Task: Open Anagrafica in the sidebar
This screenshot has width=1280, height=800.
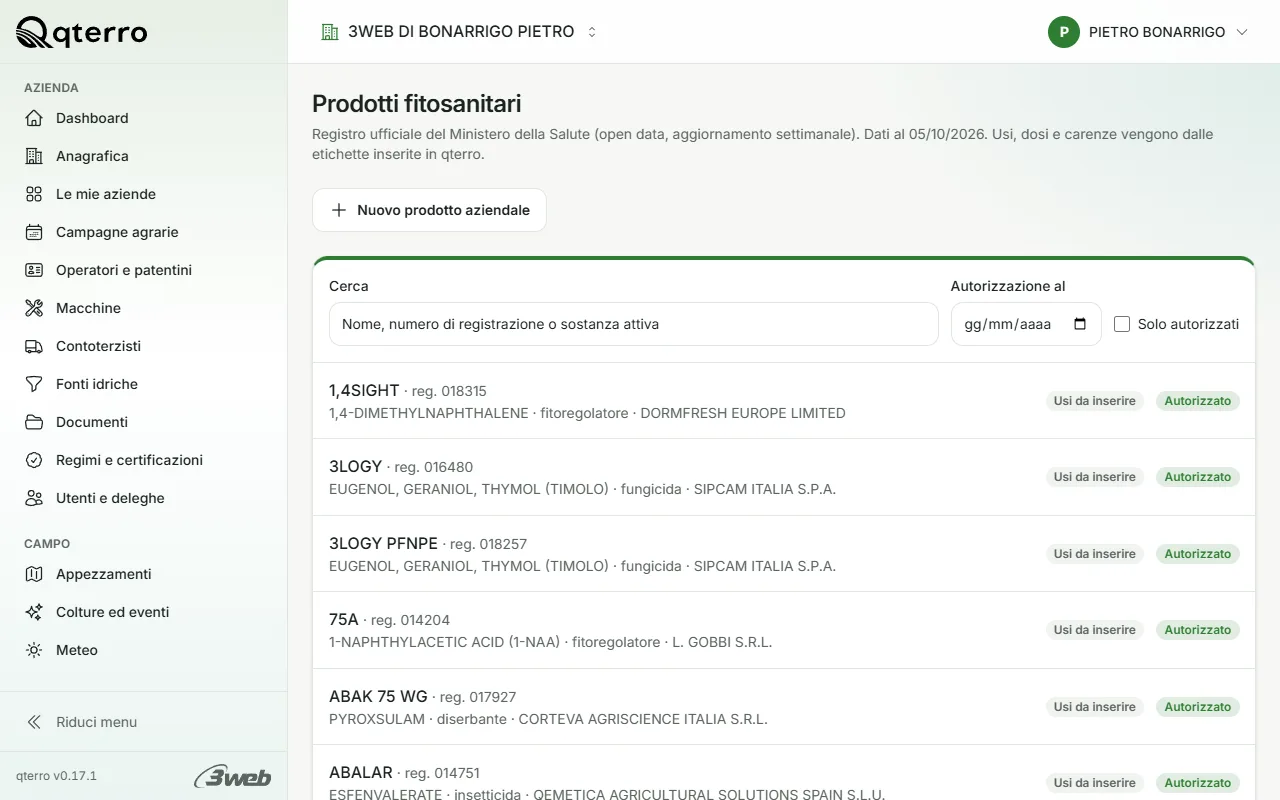Action: coord(144,156)
